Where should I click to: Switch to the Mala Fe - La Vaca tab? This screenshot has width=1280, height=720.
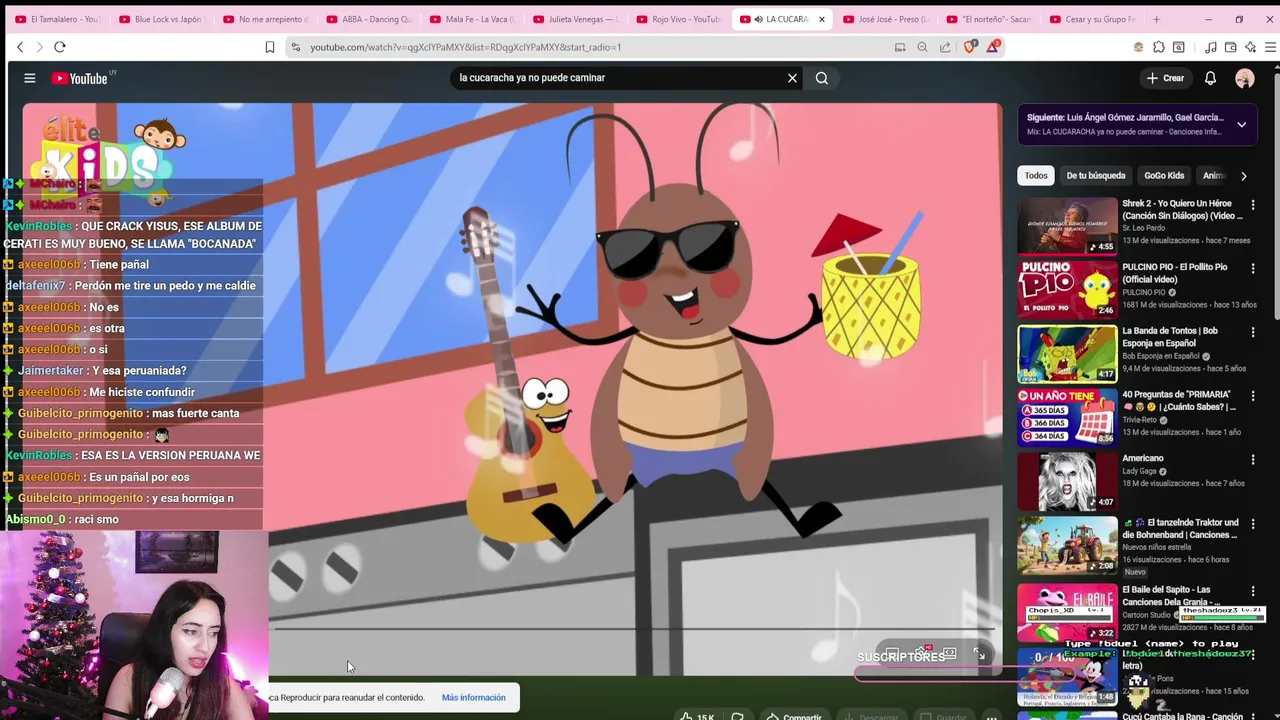(473, 19)
